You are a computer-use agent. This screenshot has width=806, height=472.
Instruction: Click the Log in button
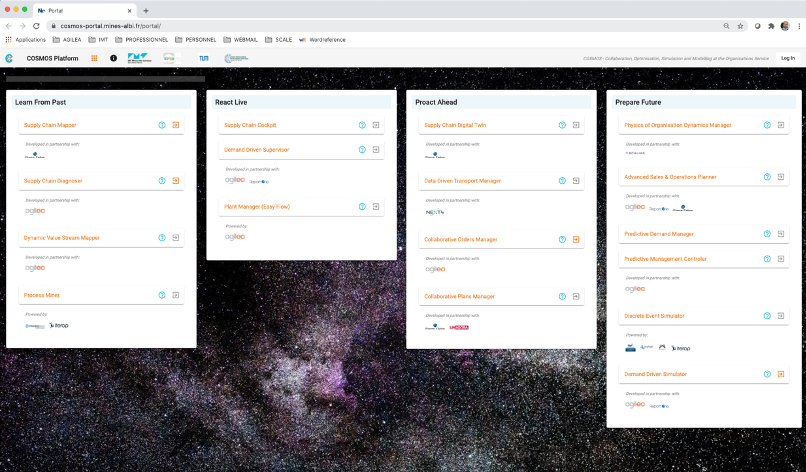pos(787,58)
